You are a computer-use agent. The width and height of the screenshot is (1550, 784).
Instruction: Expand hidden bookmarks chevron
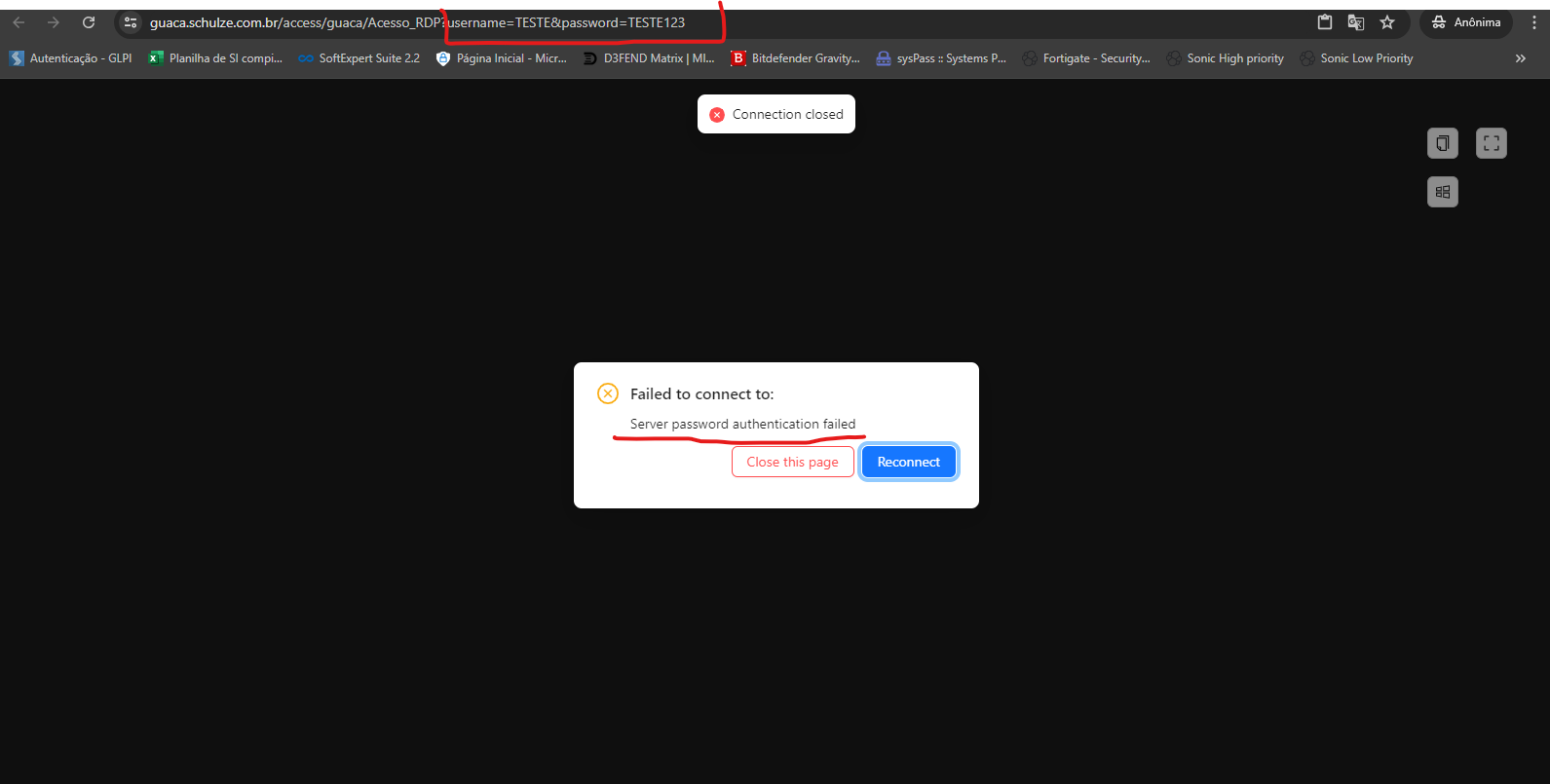click(x=1521, y=58)
